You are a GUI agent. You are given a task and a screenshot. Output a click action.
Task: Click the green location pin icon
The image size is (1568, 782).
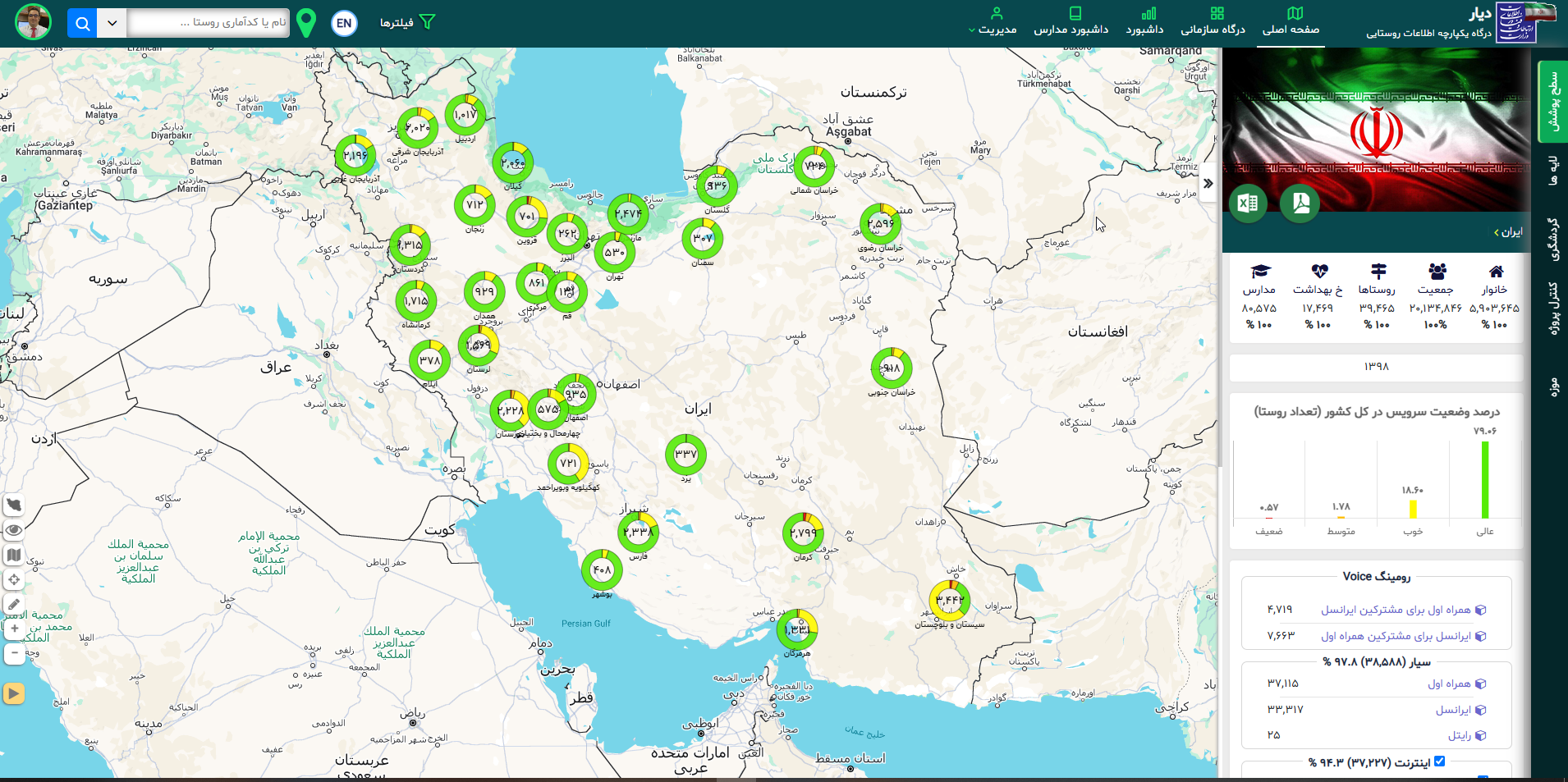pos(306,23)
